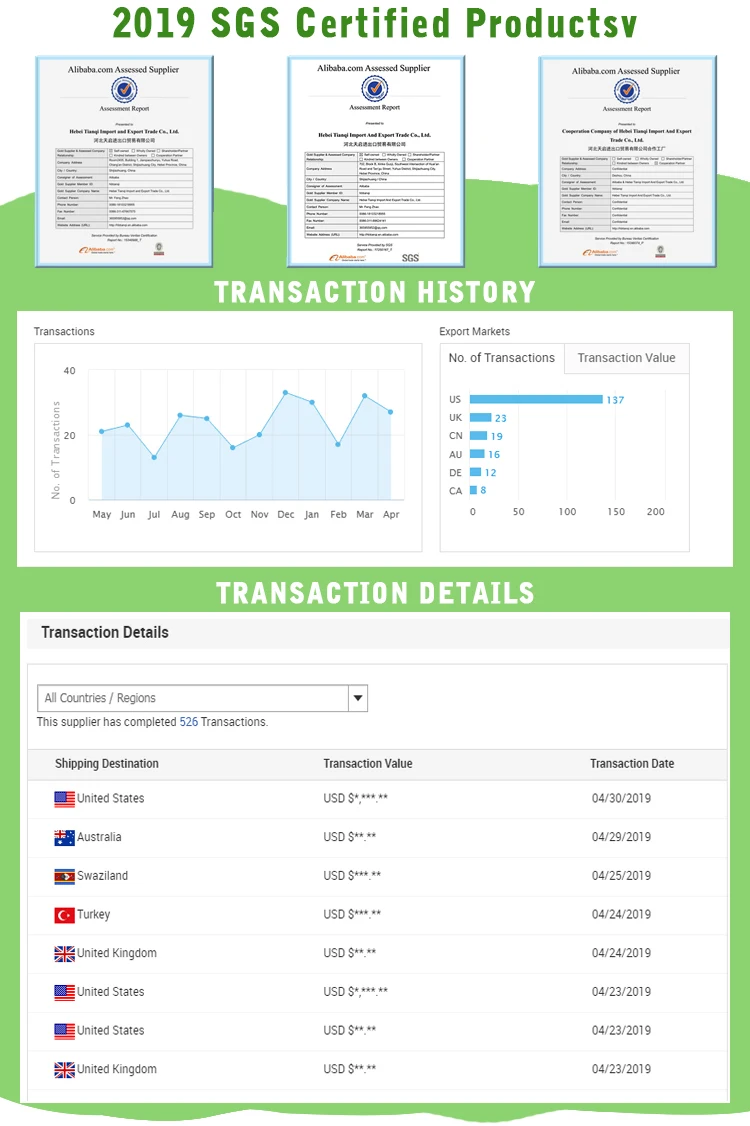This screenshot has width=750, height=1126.
Task: Select the 'Swaziland' destination text
Action: click(102, 876)
